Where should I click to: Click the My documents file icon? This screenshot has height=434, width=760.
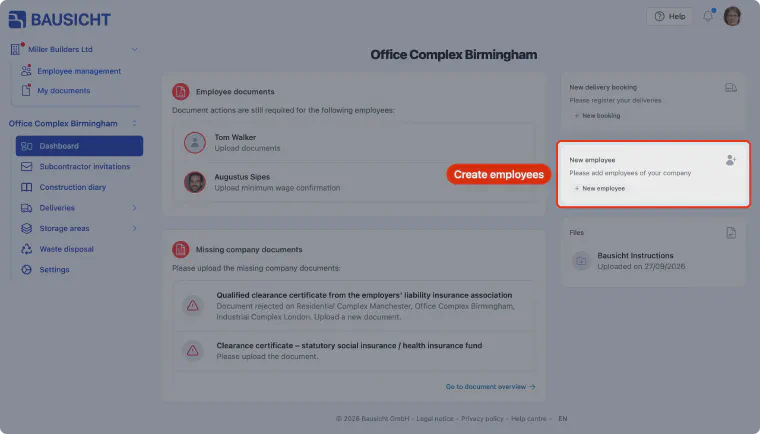(x=26, y=90)
